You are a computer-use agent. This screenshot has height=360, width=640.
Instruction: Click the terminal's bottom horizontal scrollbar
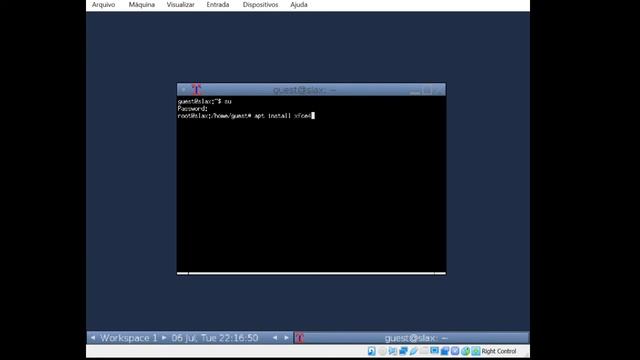(x=311, y=273)
